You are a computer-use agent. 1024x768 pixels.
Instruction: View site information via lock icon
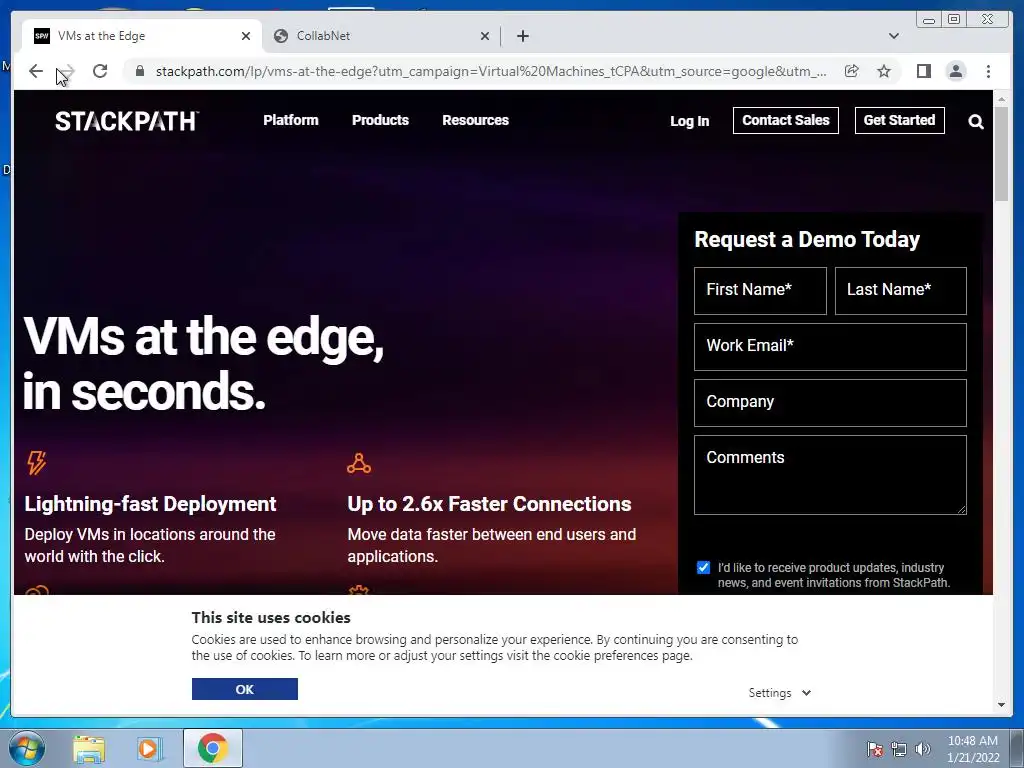(140, 71)
